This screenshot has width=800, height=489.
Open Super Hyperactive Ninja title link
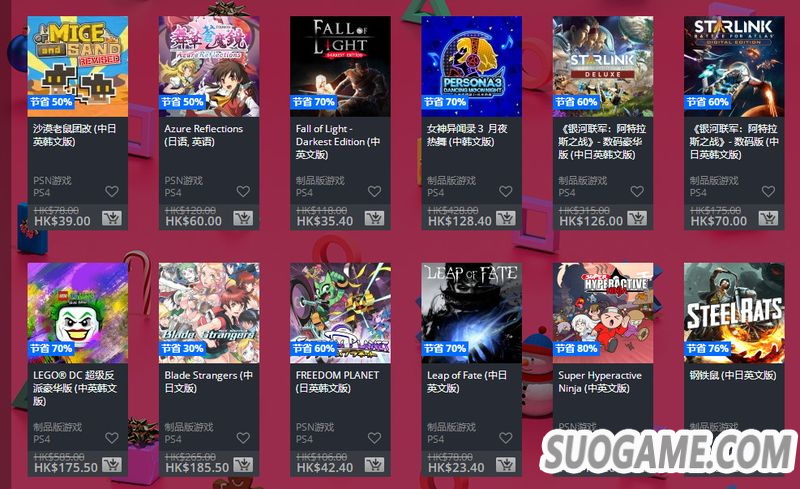(599, 382)
